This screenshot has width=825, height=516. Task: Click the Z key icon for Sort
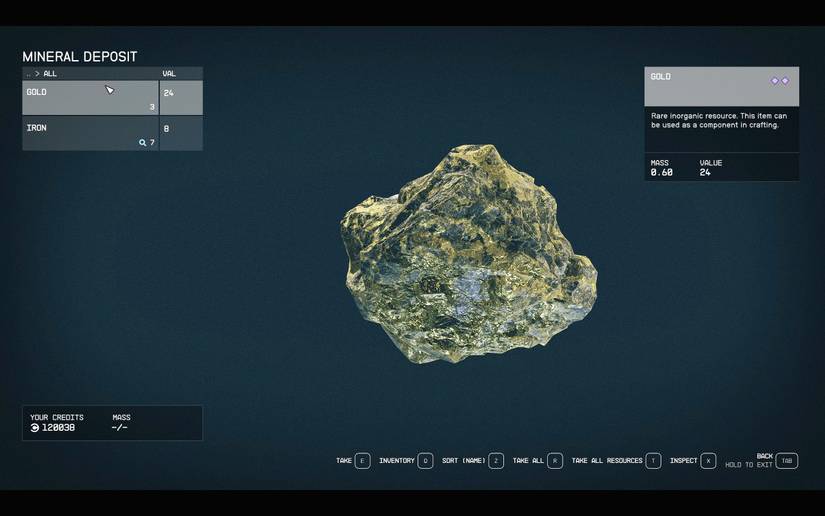tap(496, 461)
